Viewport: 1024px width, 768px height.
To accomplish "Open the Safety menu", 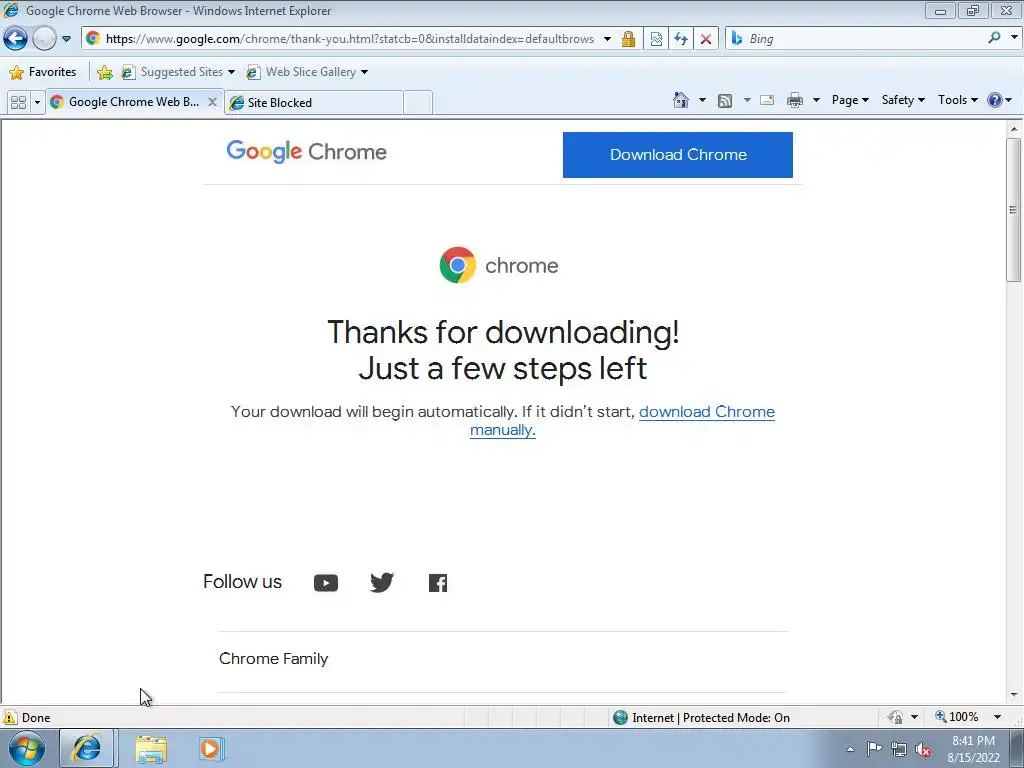I will coord(903,100).
